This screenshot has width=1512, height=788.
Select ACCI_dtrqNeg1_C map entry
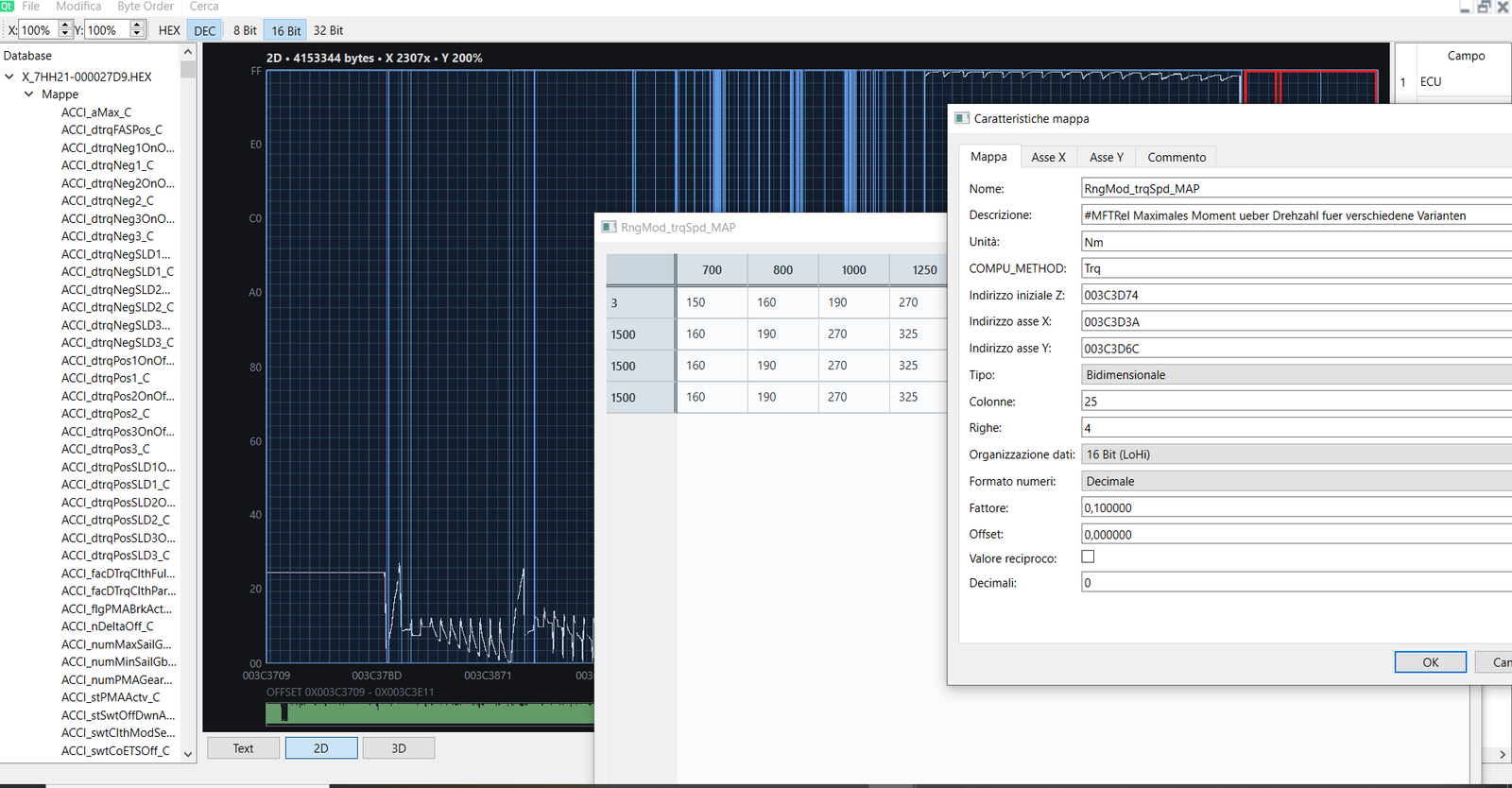pyautogui.click(x=108, y=165)
